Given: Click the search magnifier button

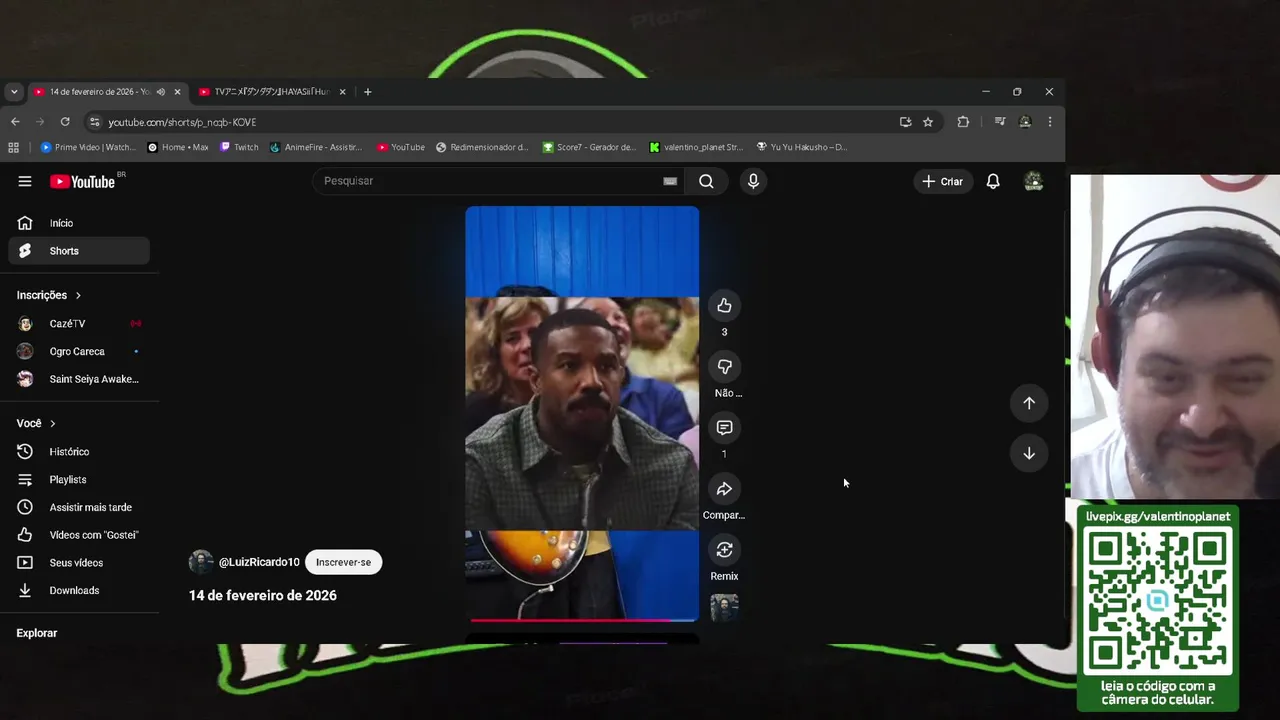Looking at the screenshot, I should point(706,181).
